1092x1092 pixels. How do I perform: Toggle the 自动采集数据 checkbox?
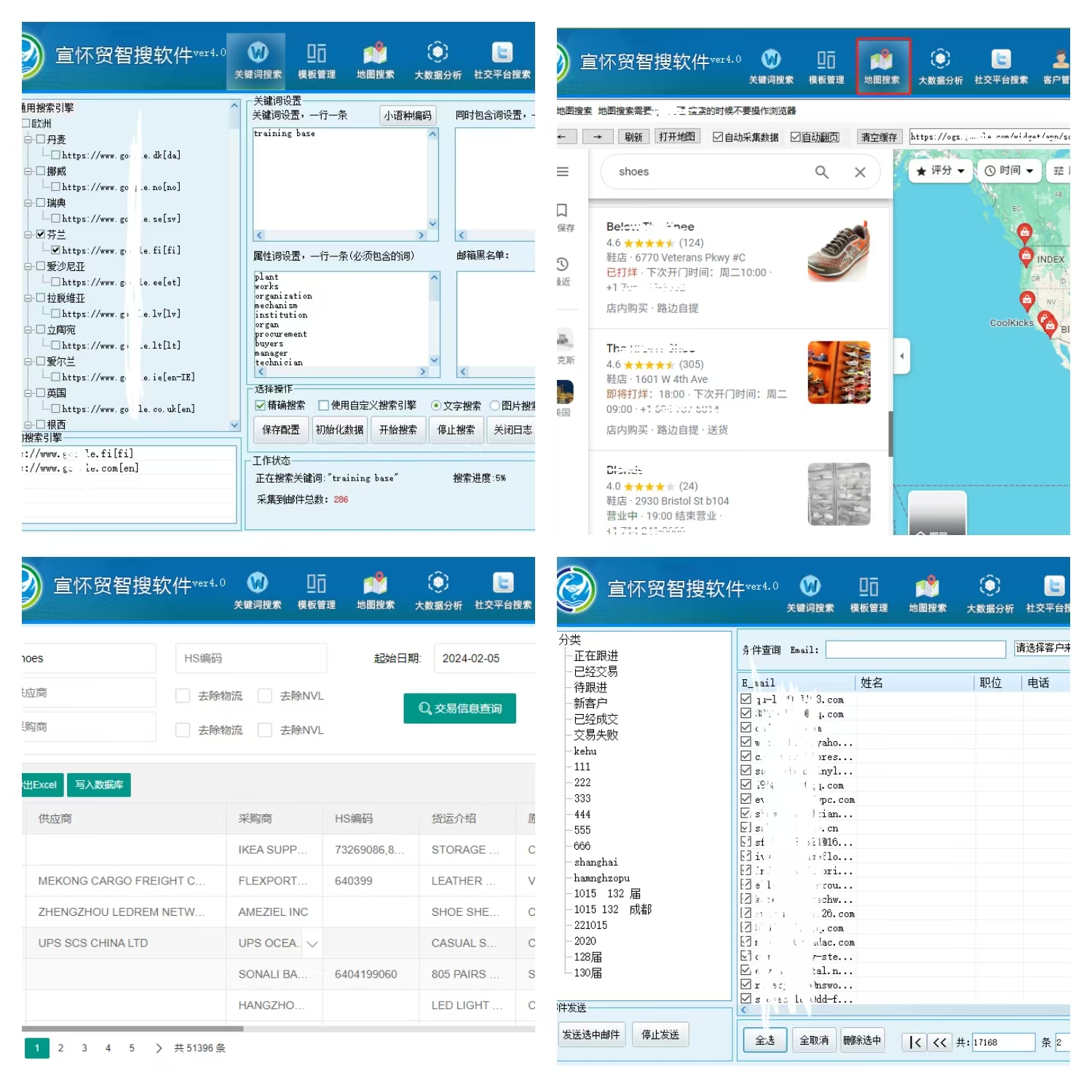coord(718,137)
